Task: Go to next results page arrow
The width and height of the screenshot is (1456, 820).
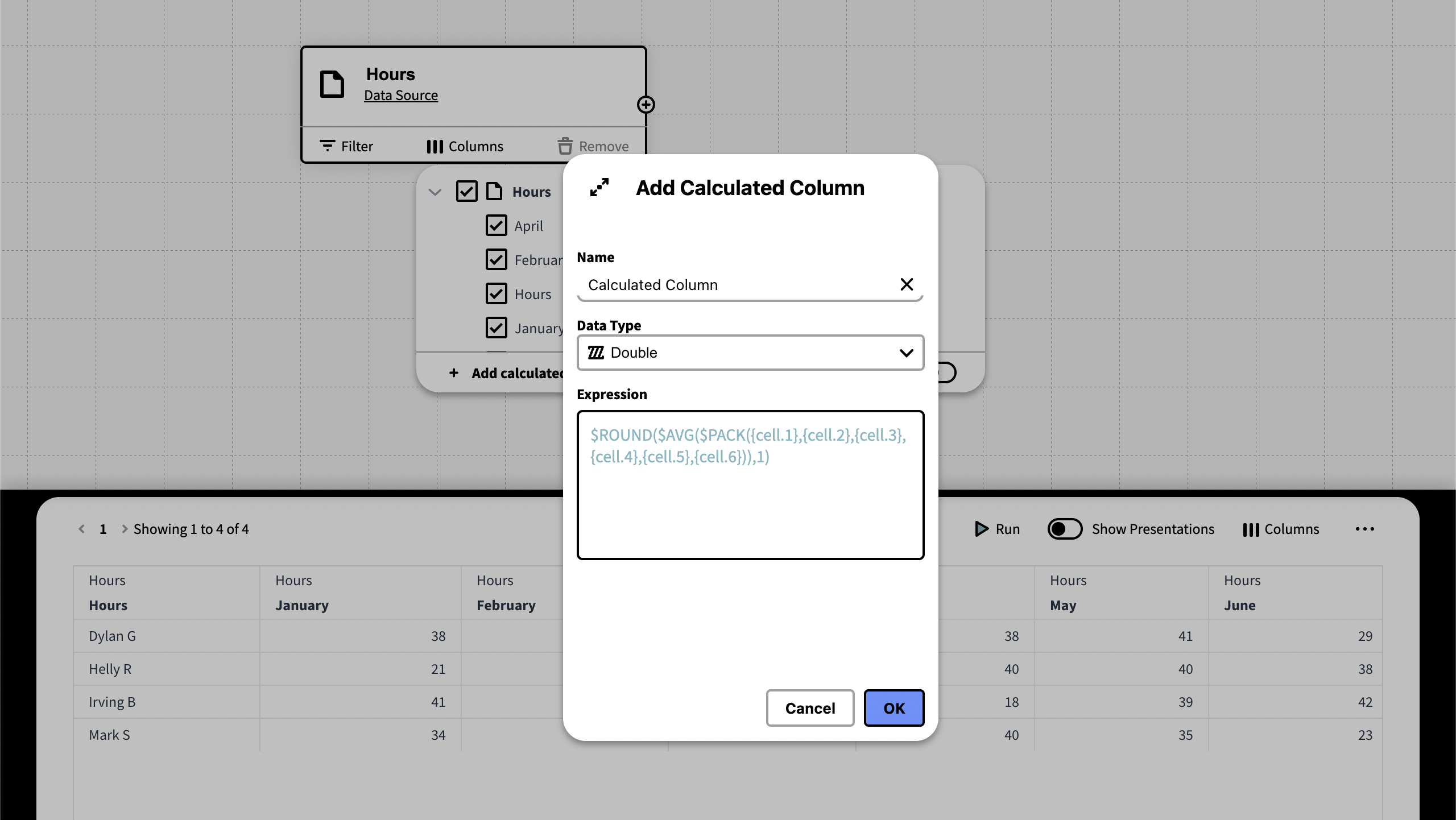Action: coord(124,529)
